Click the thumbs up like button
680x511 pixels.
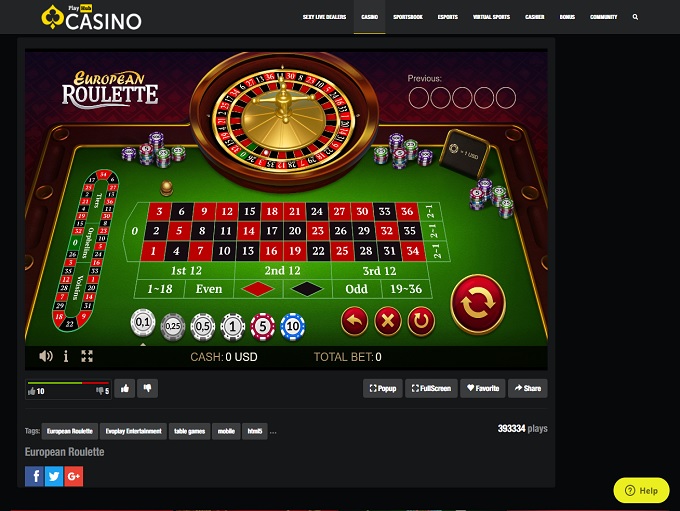125,388
